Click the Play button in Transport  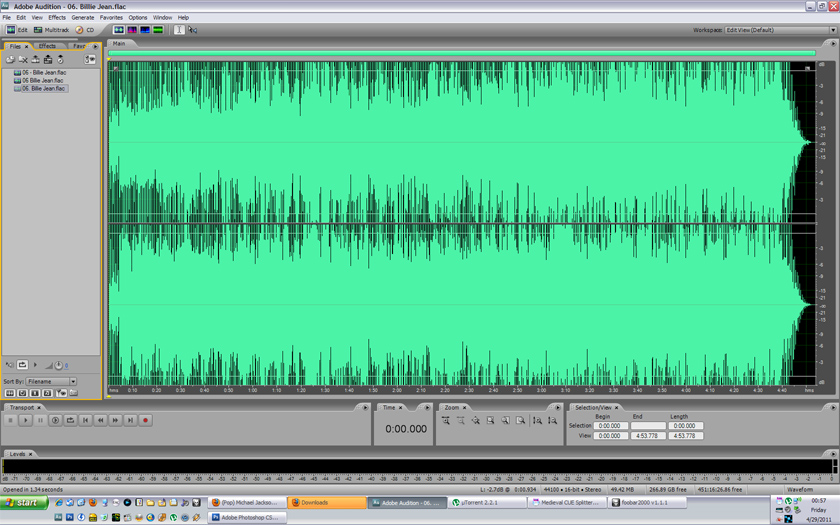pyautogui.click(x=25, y=421)
